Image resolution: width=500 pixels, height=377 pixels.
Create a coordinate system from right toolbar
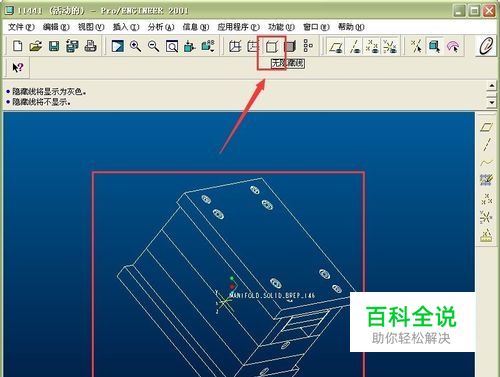tap(487, 217)
